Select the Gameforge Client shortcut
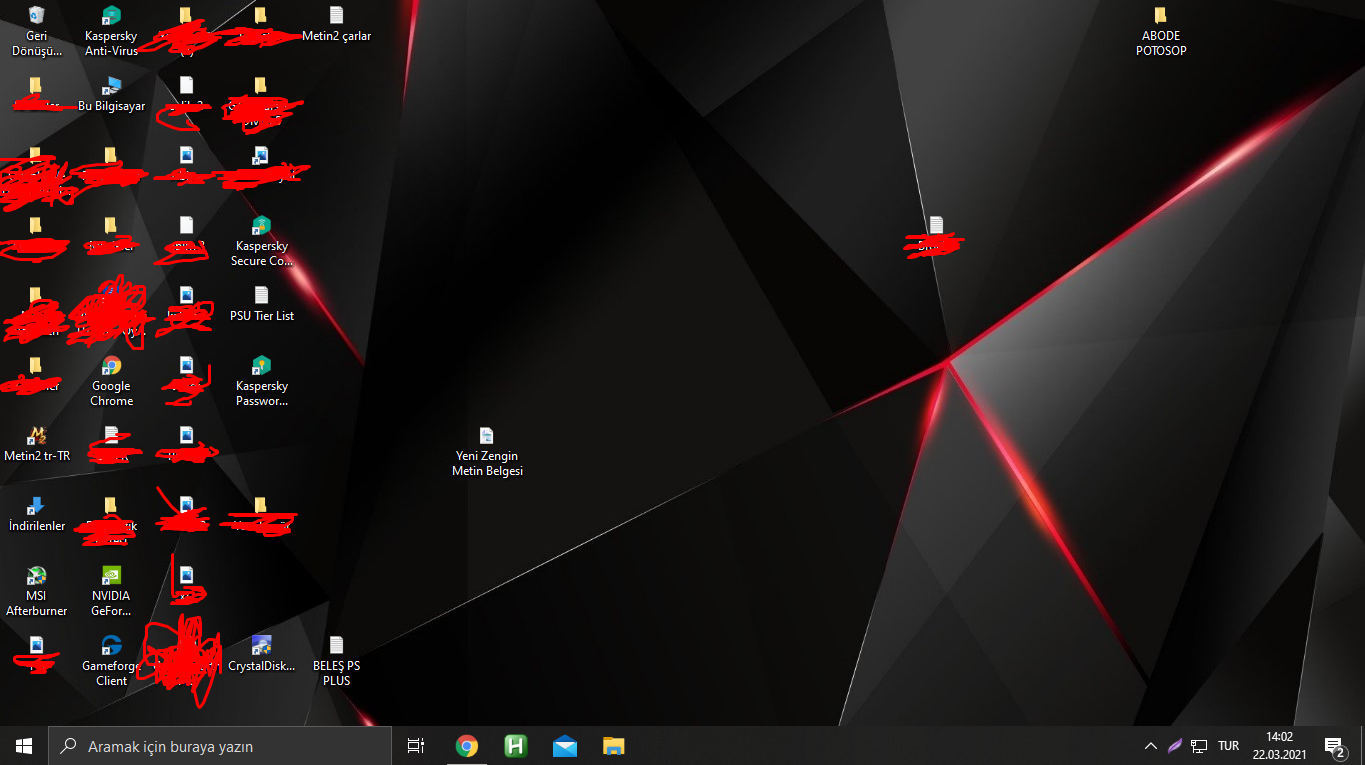The image size is (1365, 765). [x=111, y=661]
